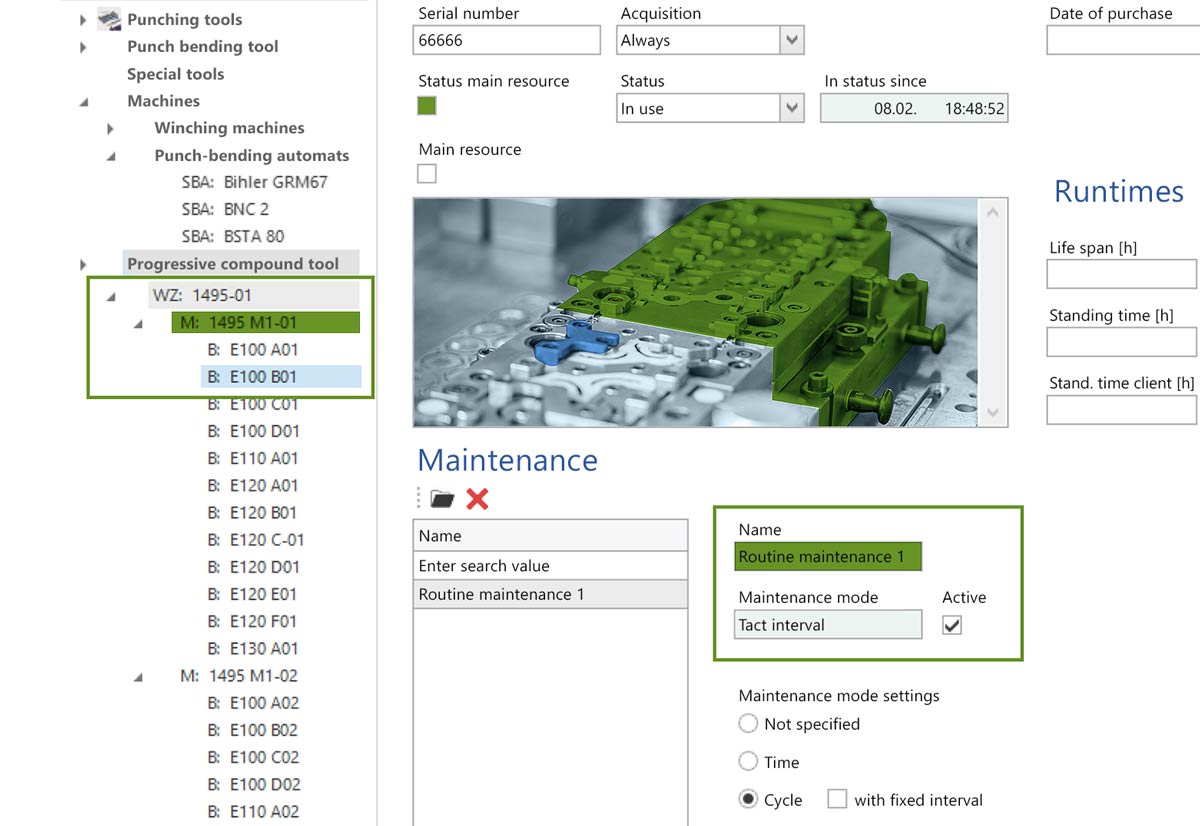Select Routine maintenance 1 list row
The width and height of the screenshot is (1200, 826).
click(x=549, y=594)
